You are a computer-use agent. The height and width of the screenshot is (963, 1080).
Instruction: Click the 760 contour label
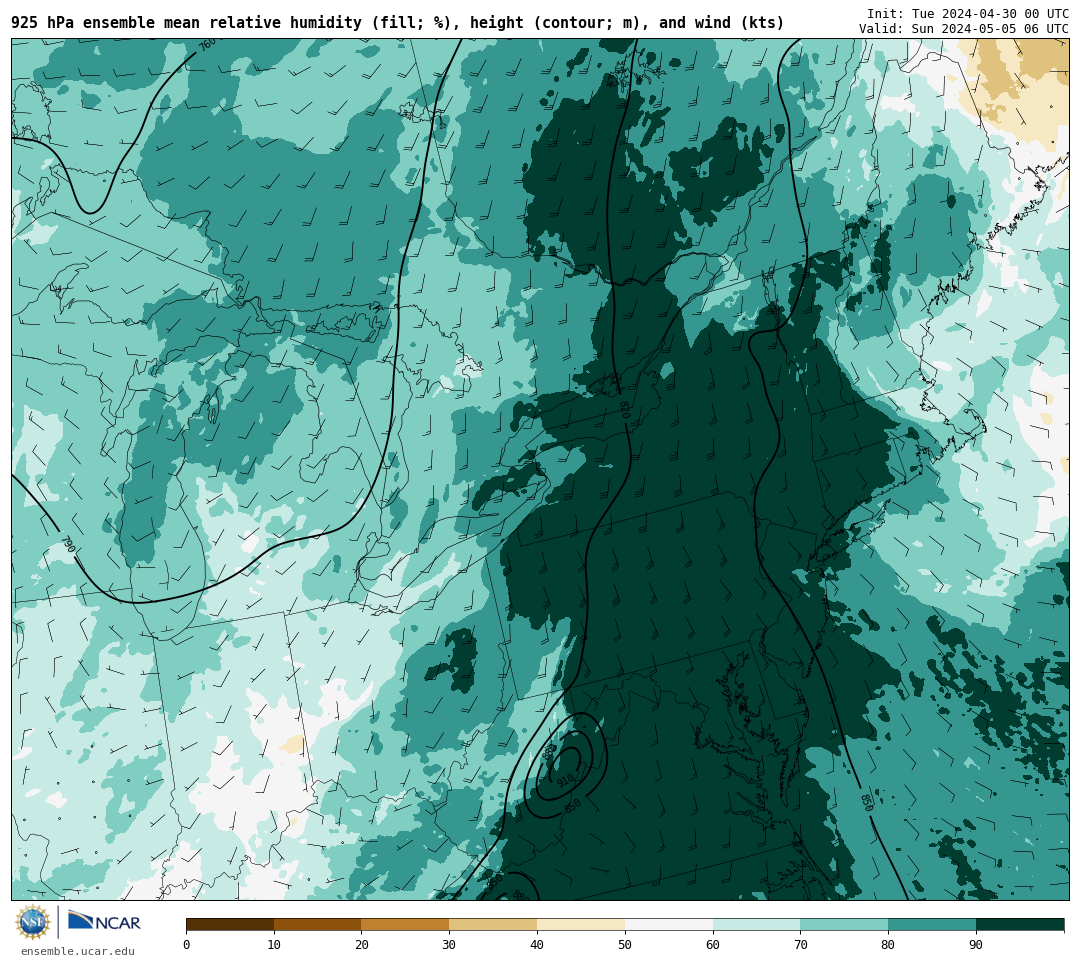pos(207,45)
